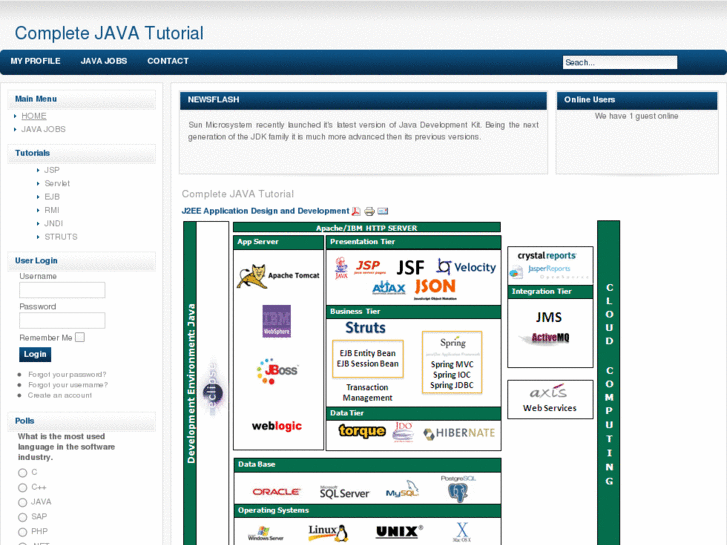Click the Spring framework box
Image resolution: width=727 pixels, height=545 pixels.
452,363
